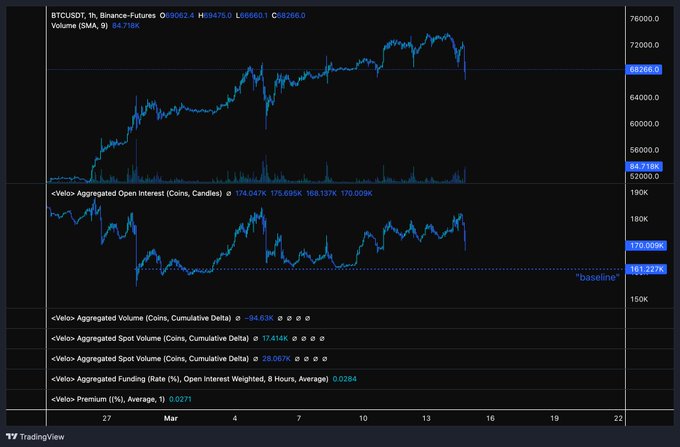The height and width of the screenshot is (447, 680).
Task: Select the Aggregated Spot Volume label showing 17.414K
Action: [x=150, y=338]
